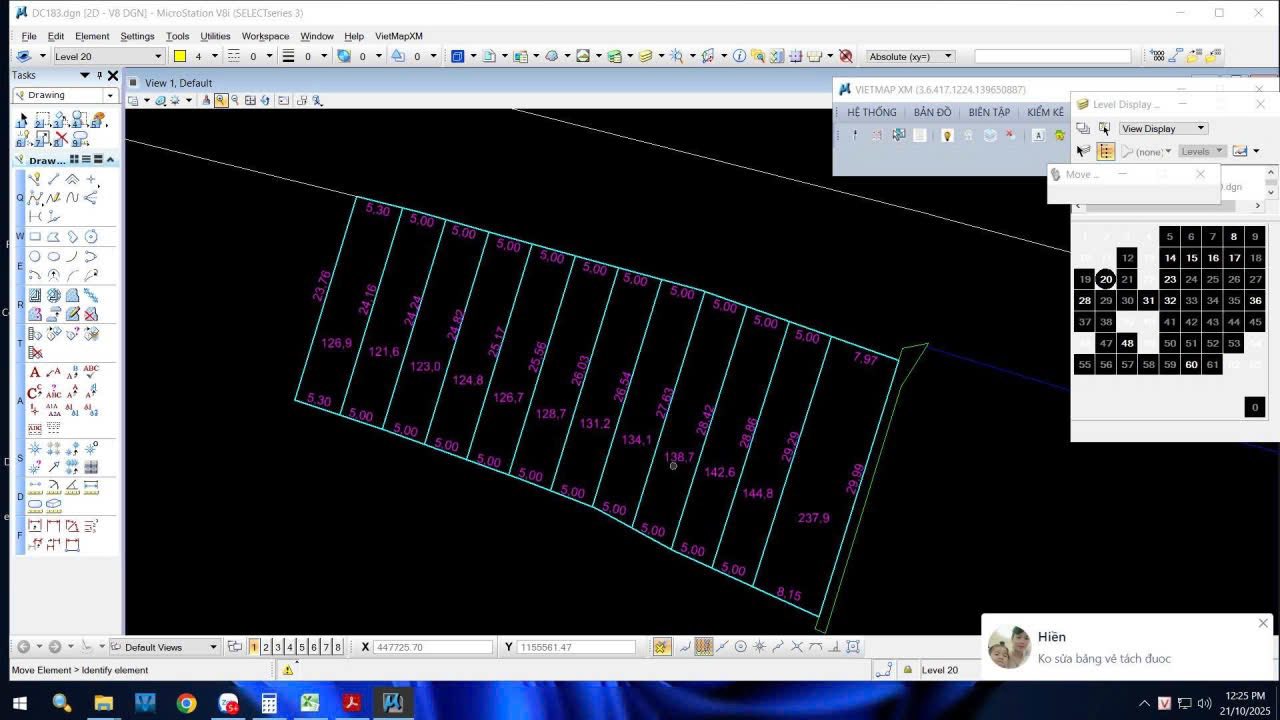Screen dimensions: 1280x720
Task: Expand the View Display dropdown
Action: [1201, 128]
